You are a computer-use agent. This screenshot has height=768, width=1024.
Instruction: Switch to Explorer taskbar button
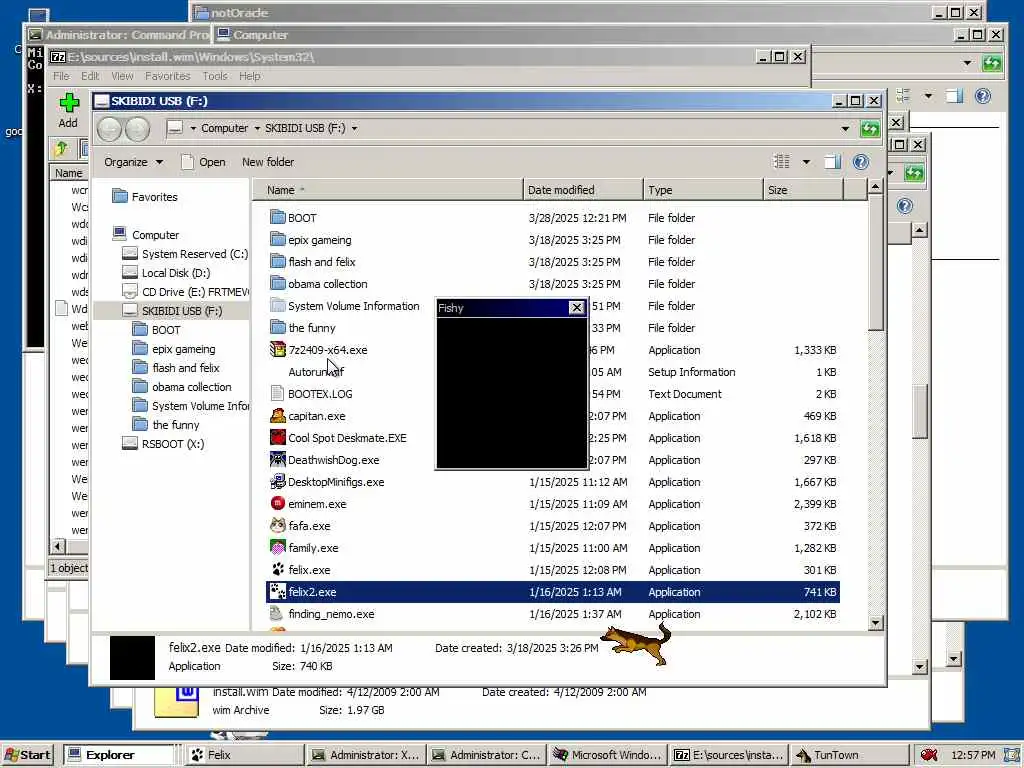tap(120, 755)
